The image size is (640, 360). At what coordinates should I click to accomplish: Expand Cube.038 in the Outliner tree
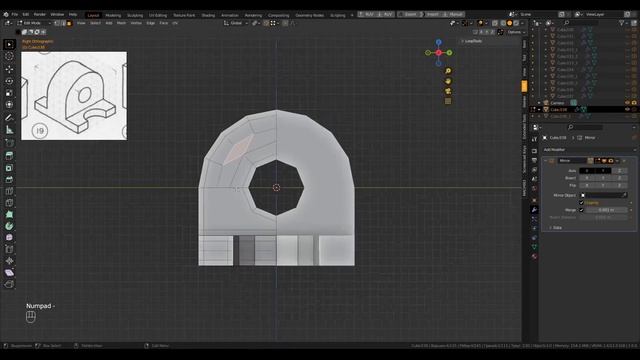point(539,109)
